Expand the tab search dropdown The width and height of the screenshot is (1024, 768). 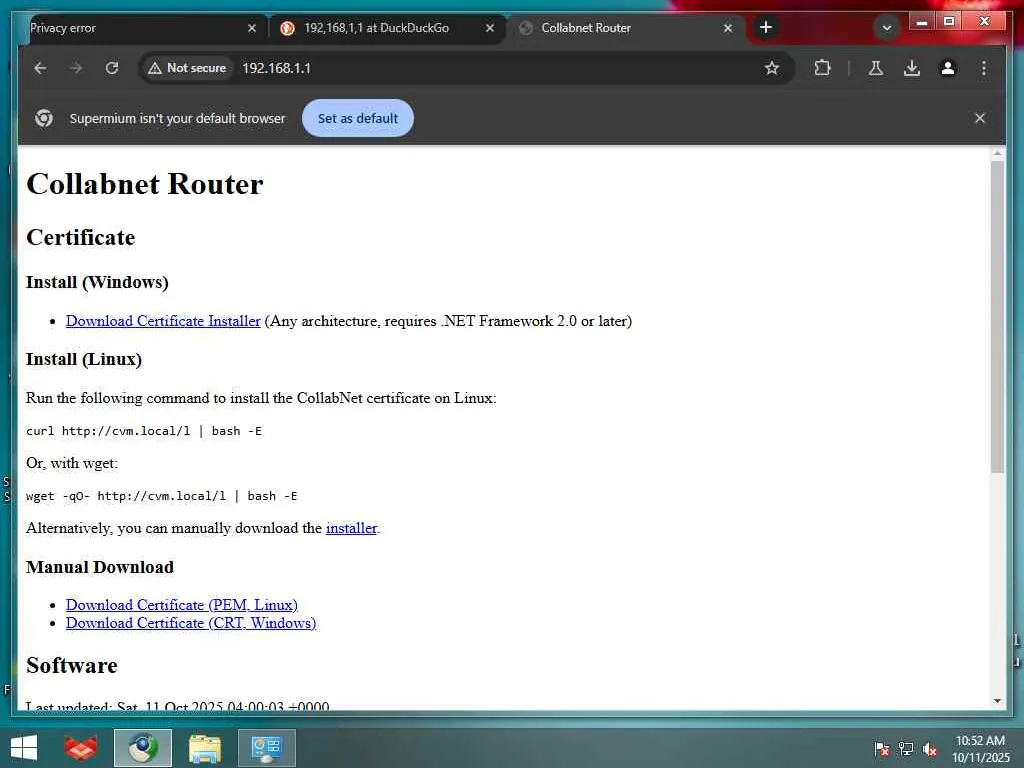coord(886,27)
